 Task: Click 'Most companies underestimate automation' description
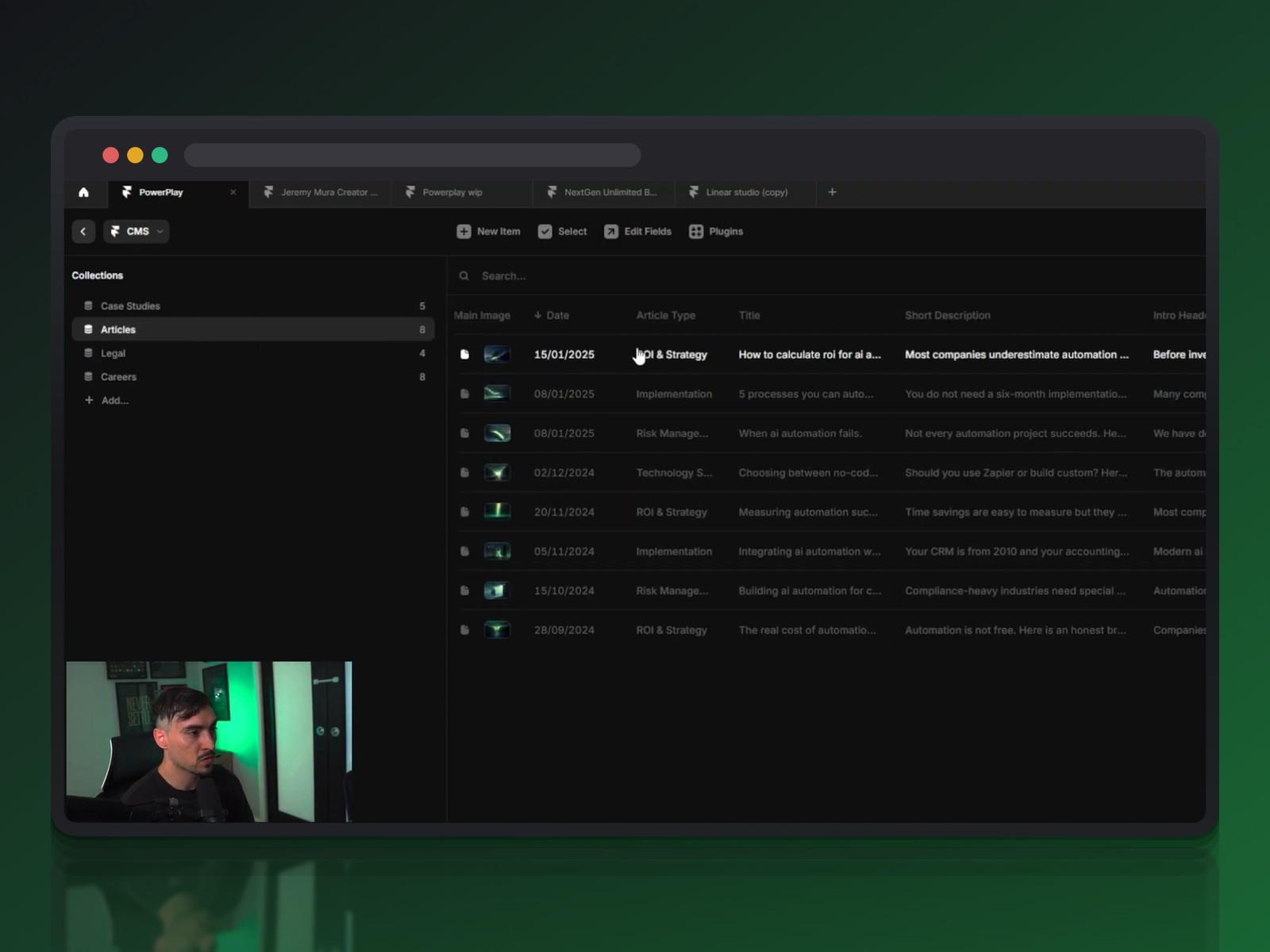coord(1017,355)
